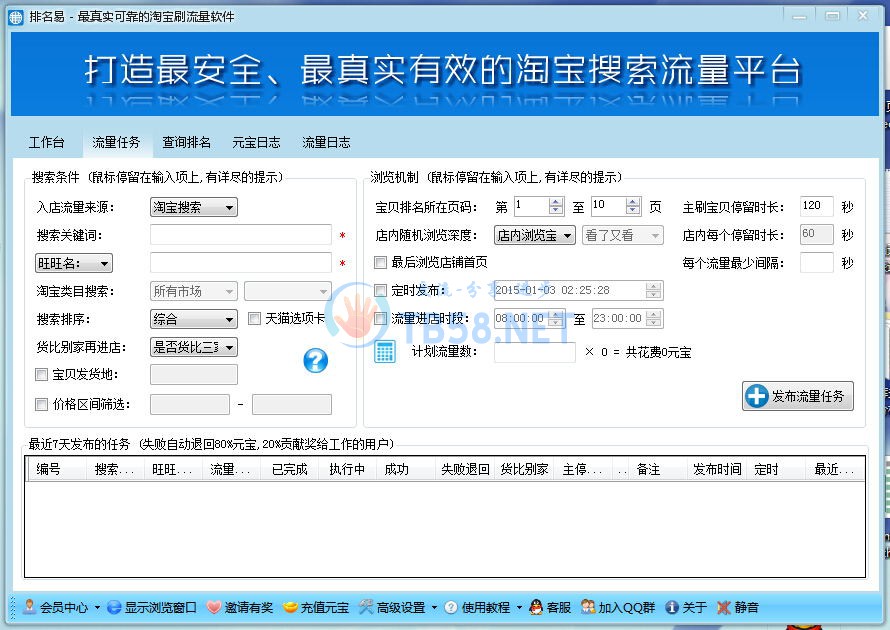
Task: Open the 货比别家再进店 dropdown
Action: click(194, 347)
